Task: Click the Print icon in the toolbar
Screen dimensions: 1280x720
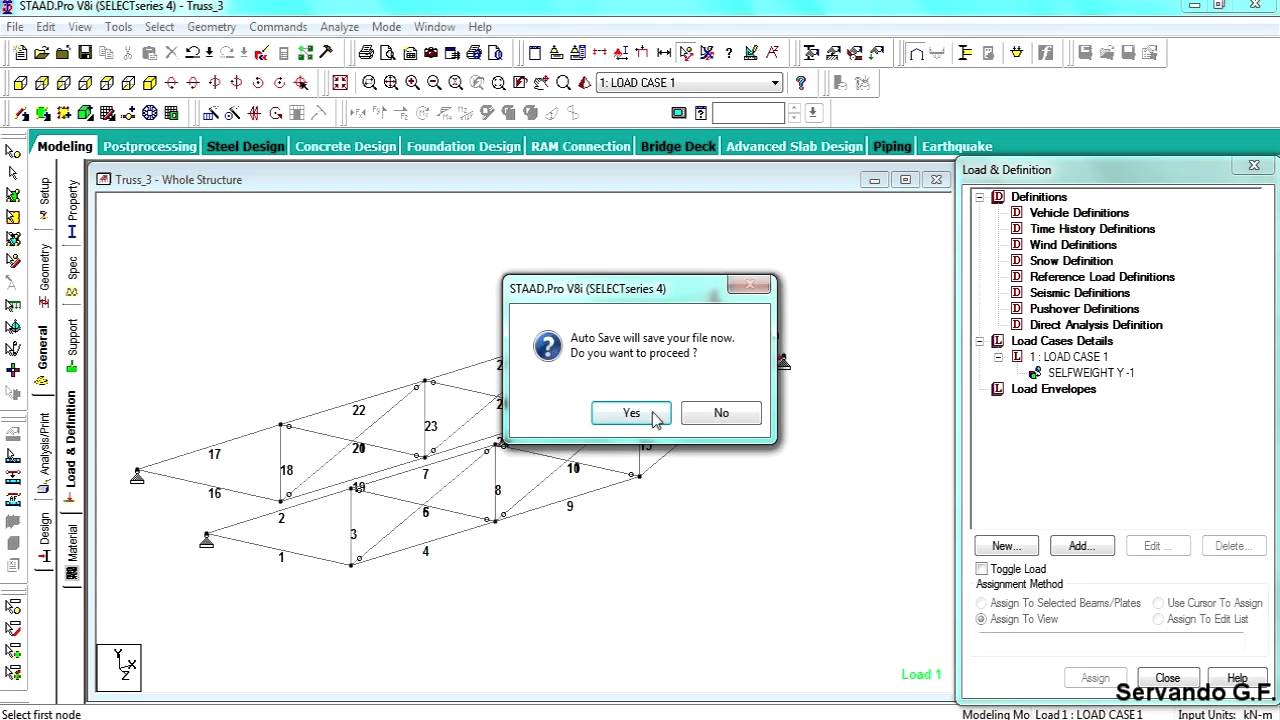Action: click(x=366, y=53)
